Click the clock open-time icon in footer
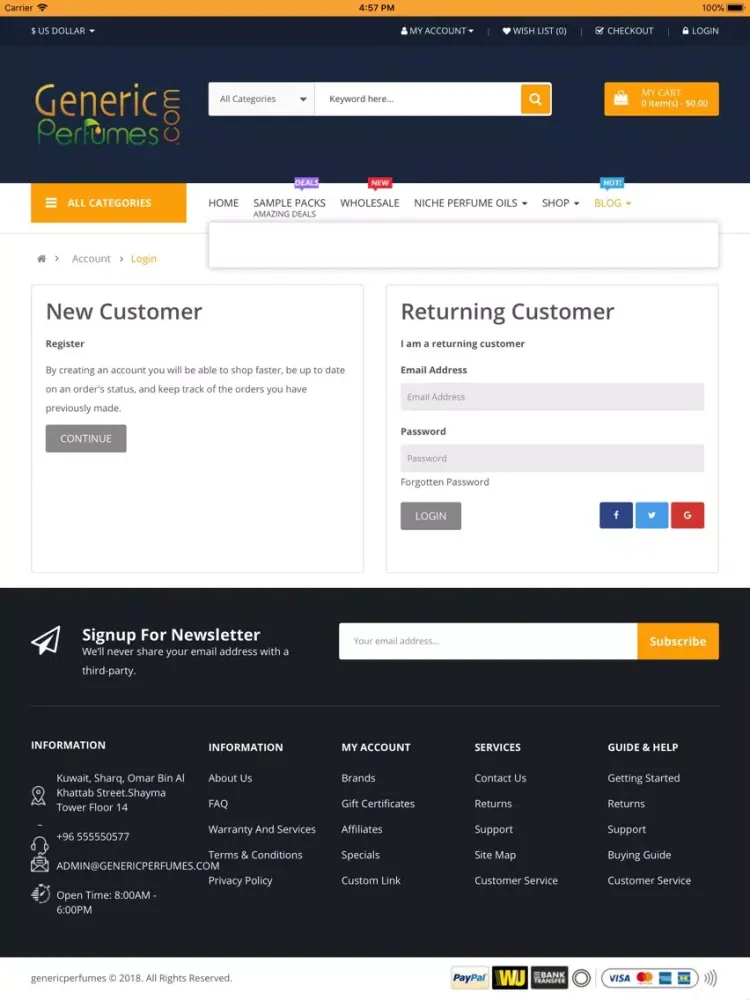The height and width of the screenshot is (1000, 750). pyautogui.click(x=40, y=893)
